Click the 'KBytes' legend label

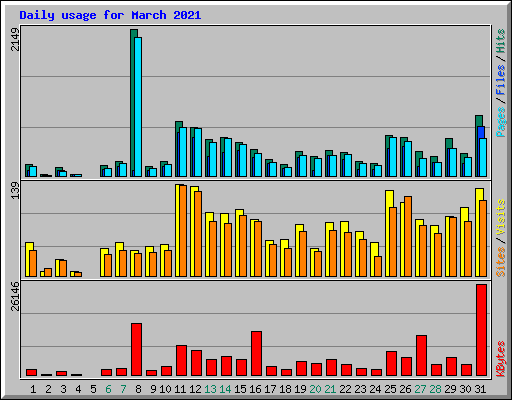pyautogui.click(x=500, y=359)
